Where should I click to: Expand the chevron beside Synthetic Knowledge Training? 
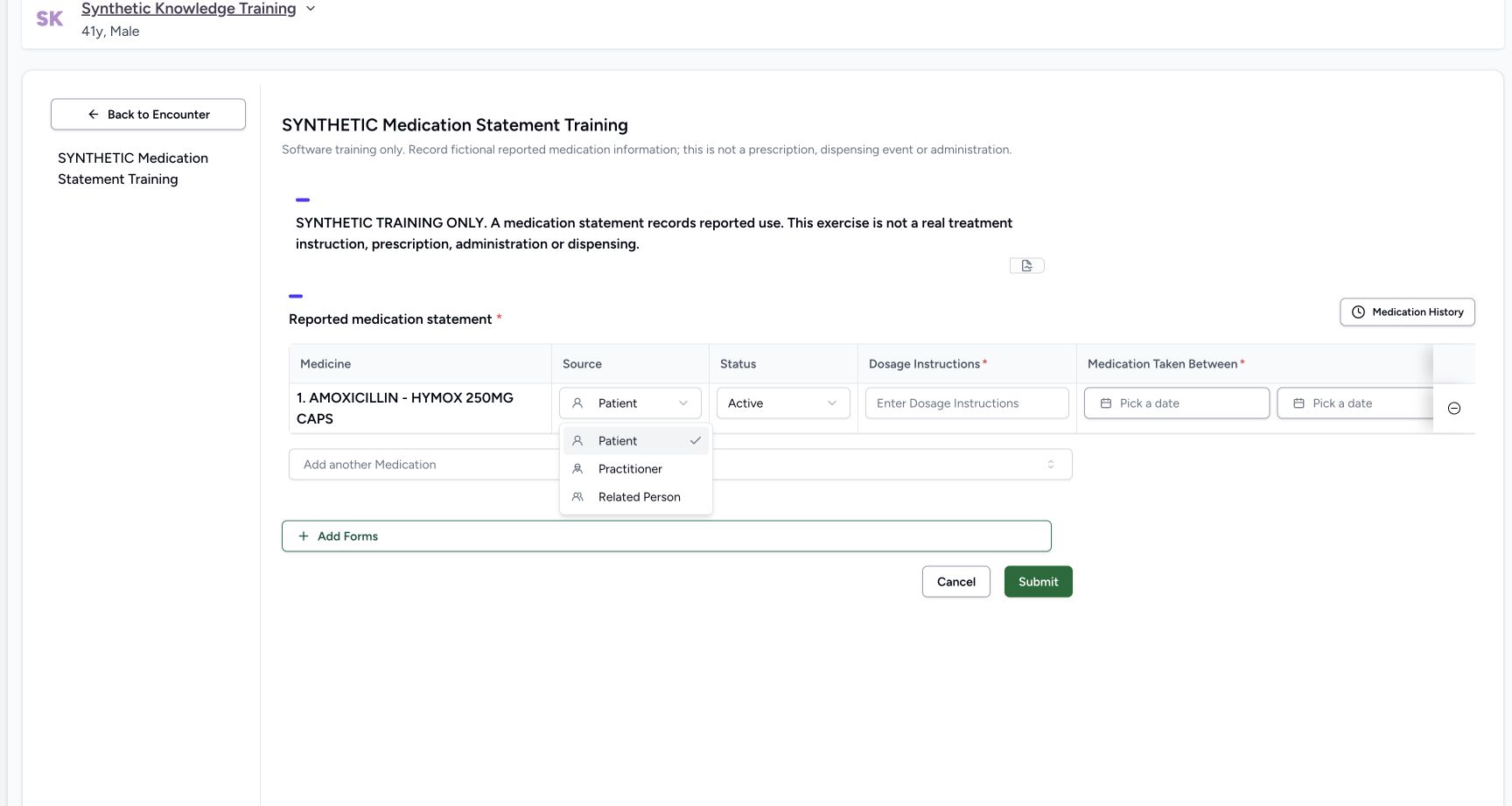click(x=310, y=9)
